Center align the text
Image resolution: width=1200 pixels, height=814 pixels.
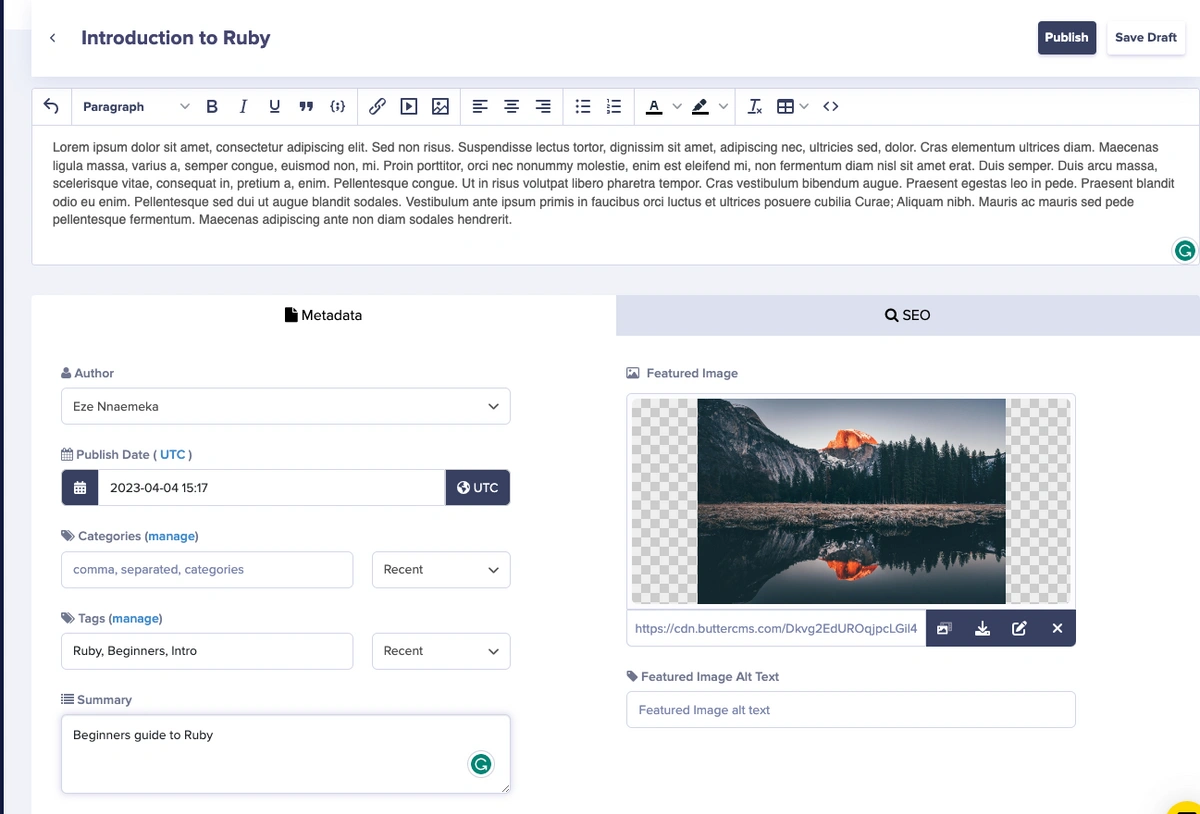click(x=511, y=106)
